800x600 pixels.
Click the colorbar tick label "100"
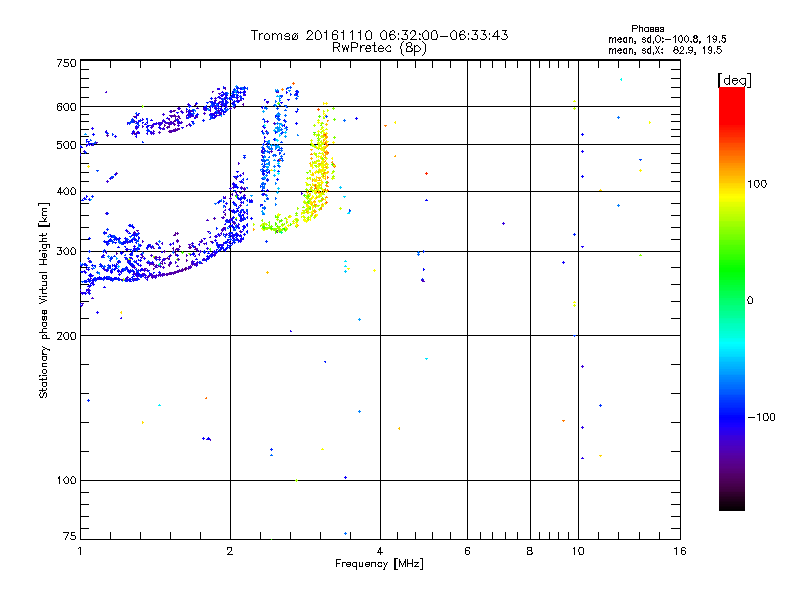click(757, 184)
